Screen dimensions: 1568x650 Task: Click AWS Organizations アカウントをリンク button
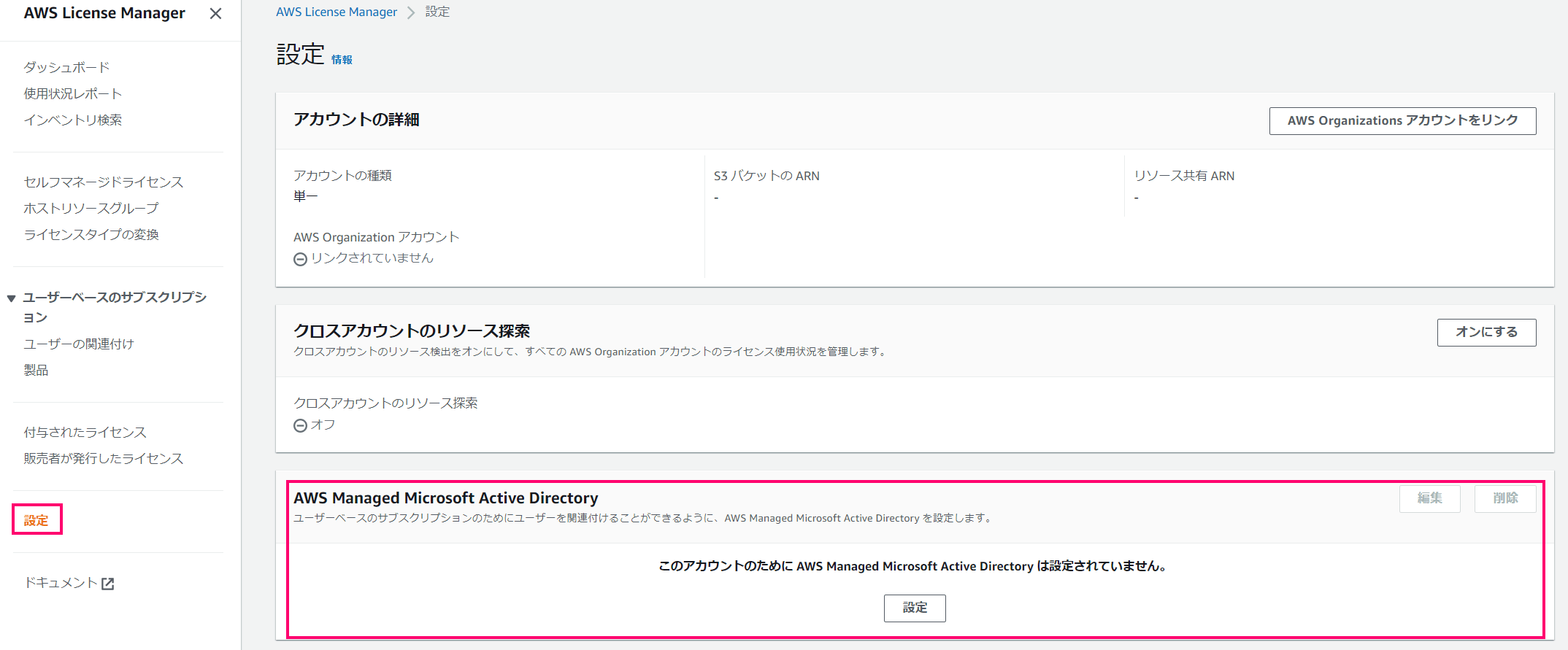point(1402,120)
